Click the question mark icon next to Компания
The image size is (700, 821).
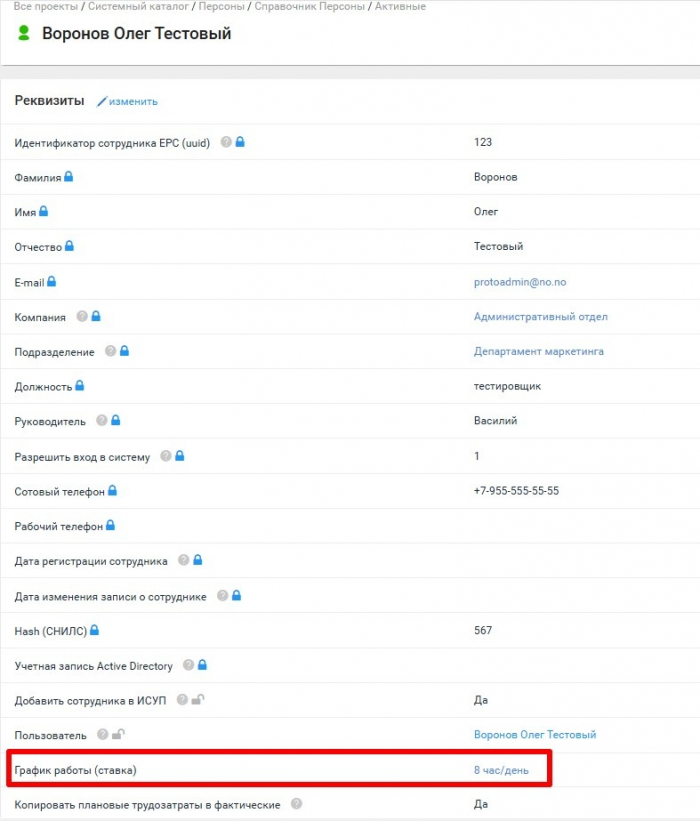tap(82, 317)
